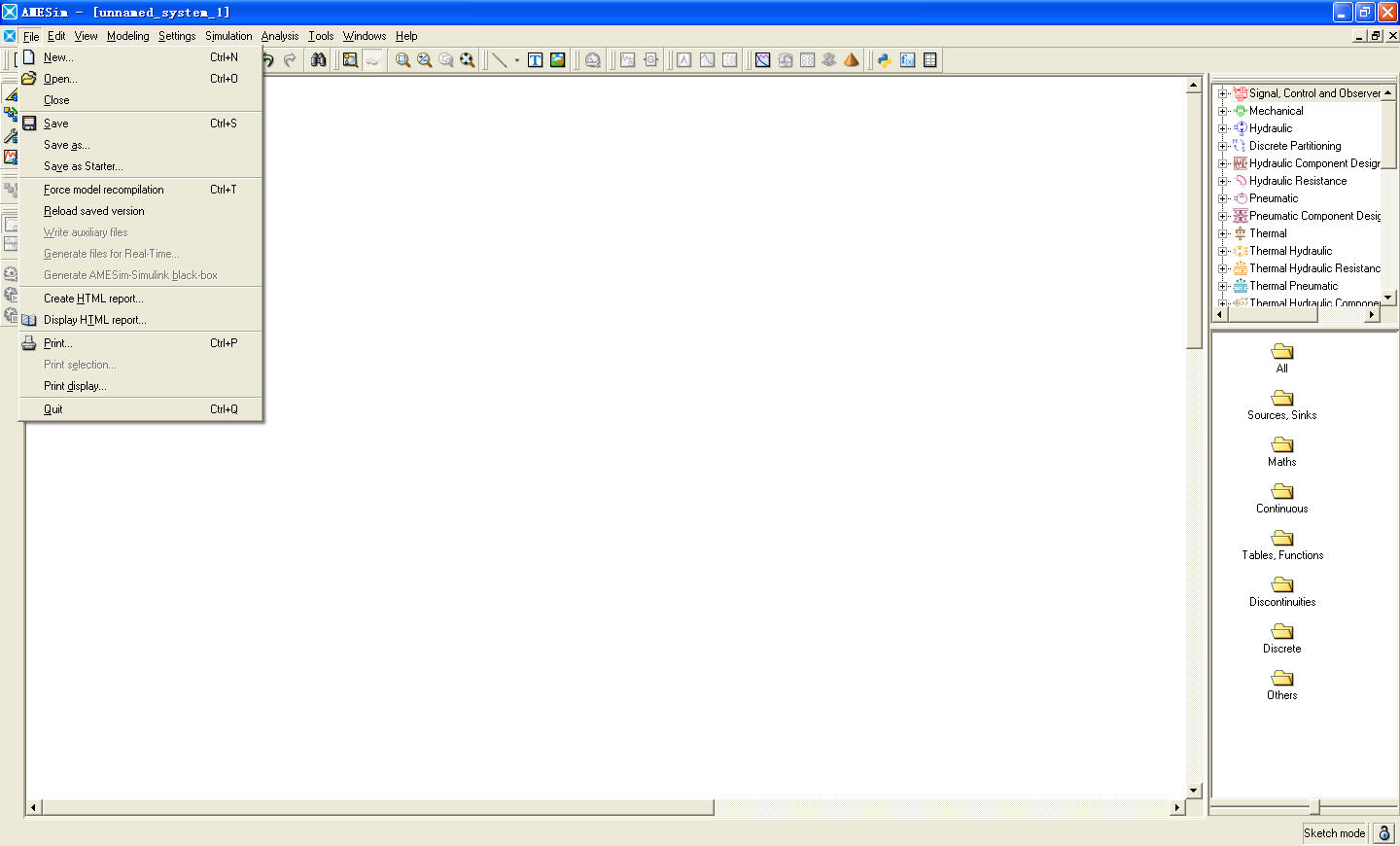Click the orange cone icon
Viewport: 1400px width, 846px height.
(852, 60)
